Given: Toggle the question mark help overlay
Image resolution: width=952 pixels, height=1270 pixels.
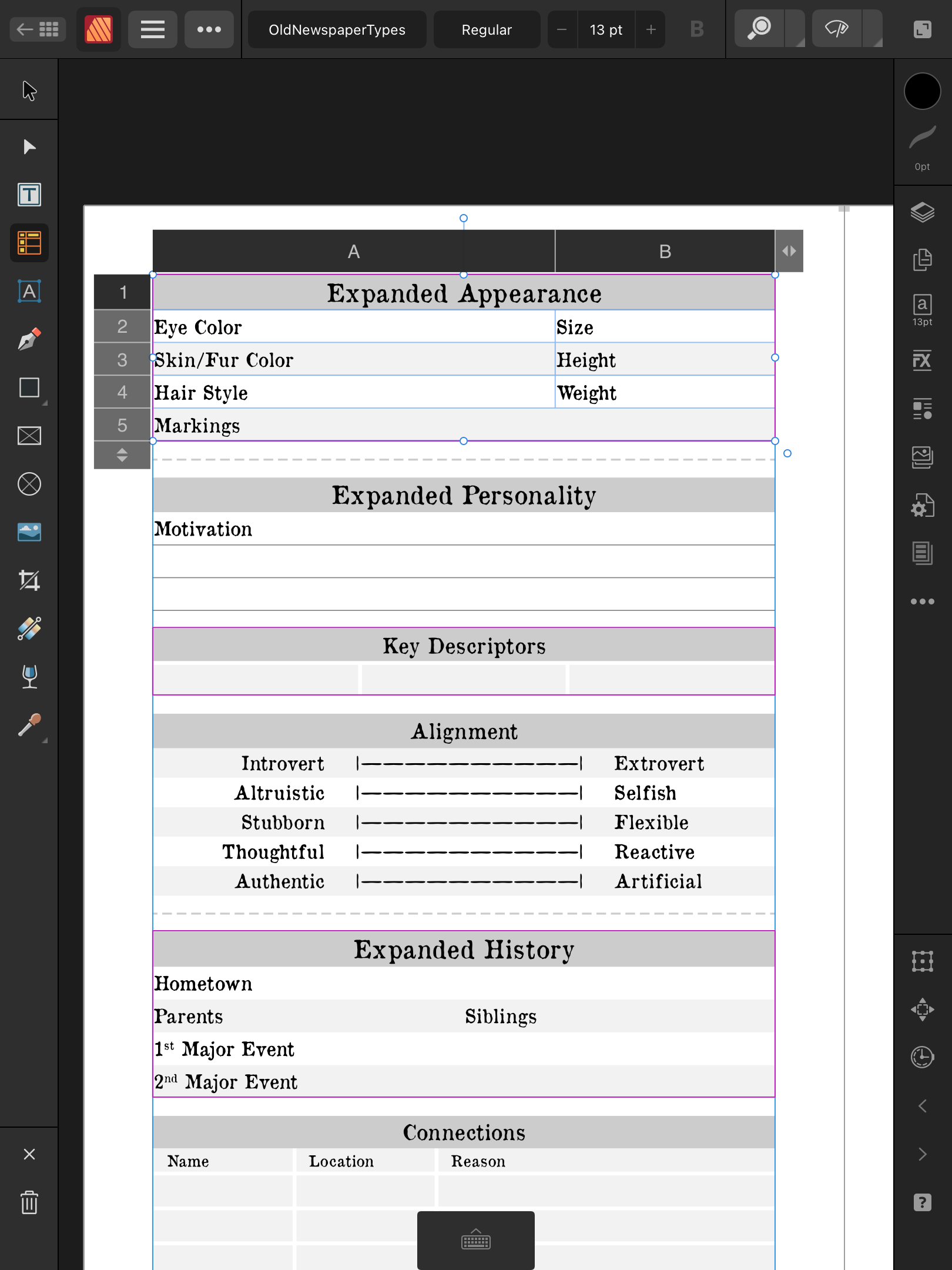Looking at the screenshot, I should click(x=922, y=1202).
